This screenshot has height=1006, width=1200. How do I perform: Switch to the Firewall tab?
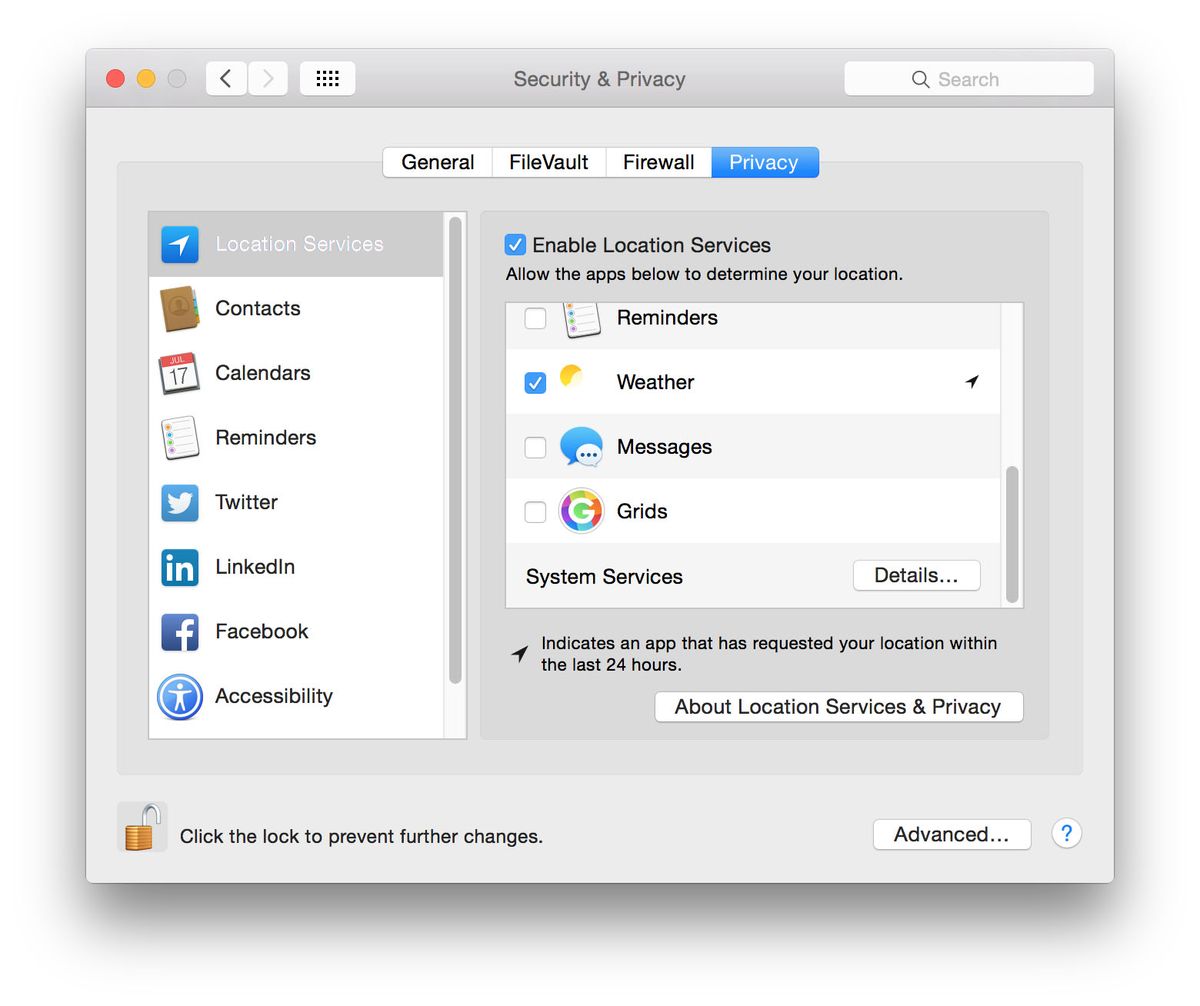[x=658, y=161]
